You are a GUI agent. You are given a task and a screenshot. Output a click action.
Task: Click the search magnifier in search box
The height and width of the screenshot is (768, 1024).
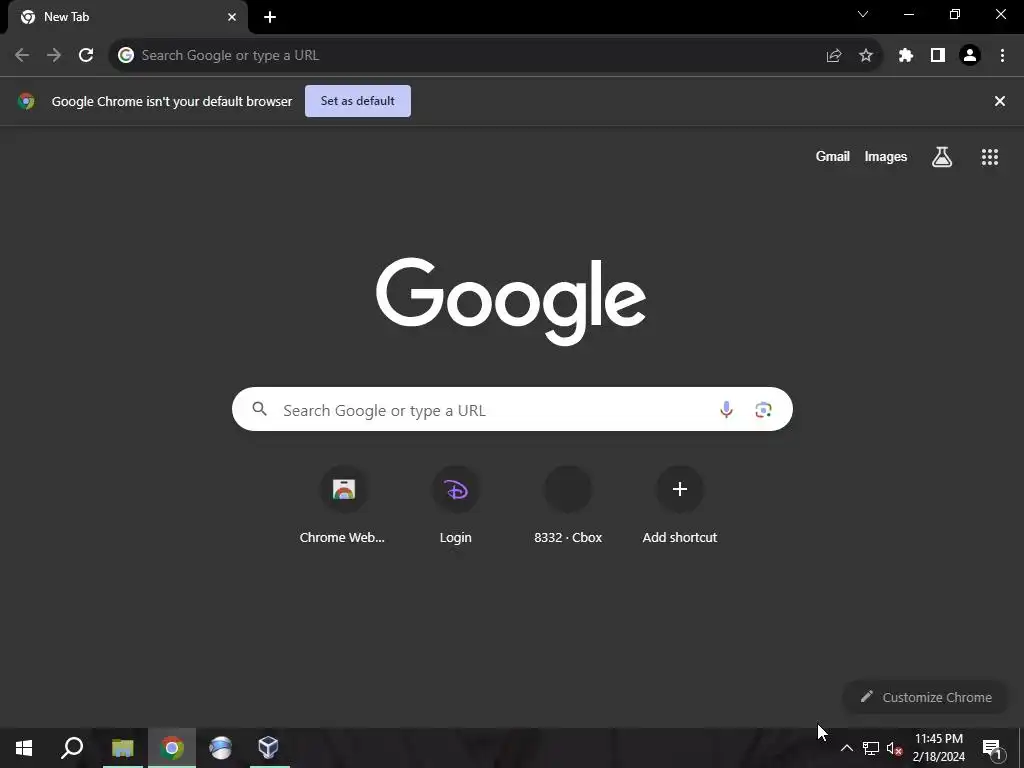tap(260, 409)
